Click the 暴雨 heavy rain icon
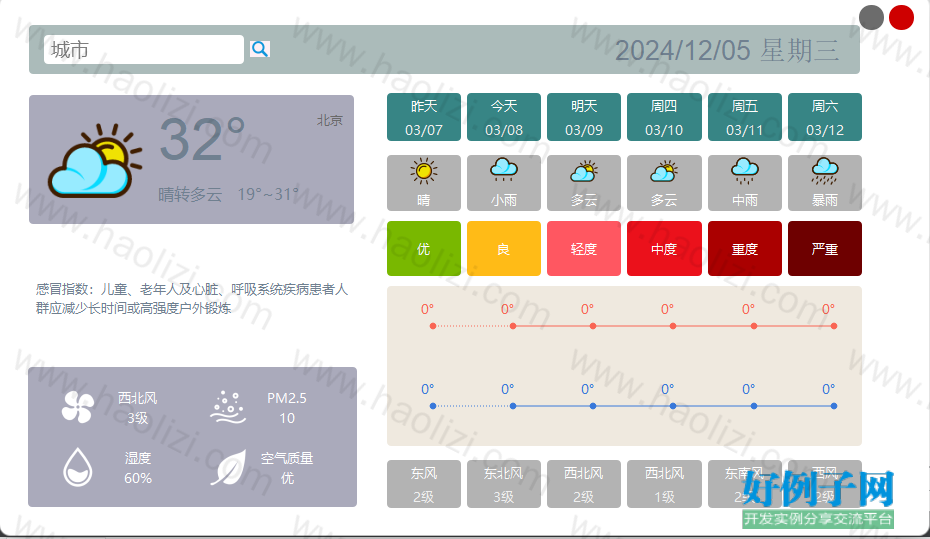This screenshot has height=539, width=930. click(x=824, y=171)
